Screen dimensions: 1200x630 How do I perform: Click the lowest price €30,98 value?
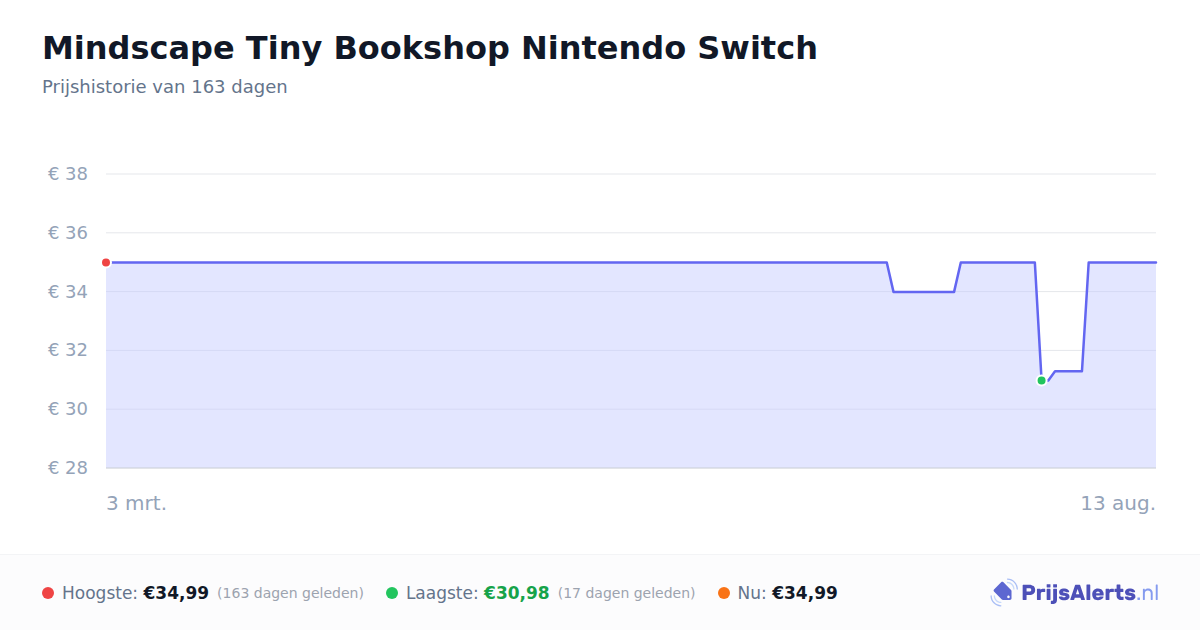pos(517,593)
